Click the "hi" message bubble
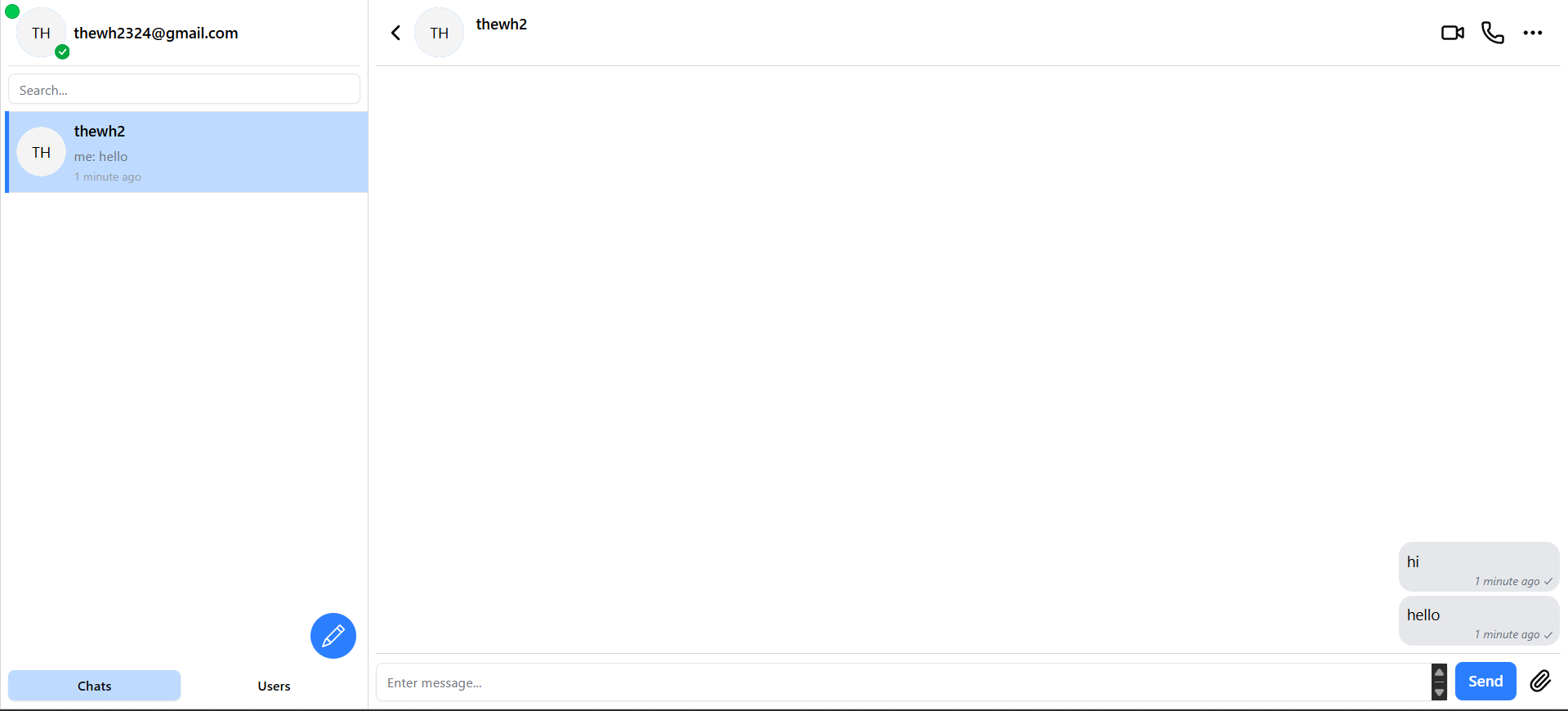Viewport: 1568px width, 711px height. [x=1478, y=566]
